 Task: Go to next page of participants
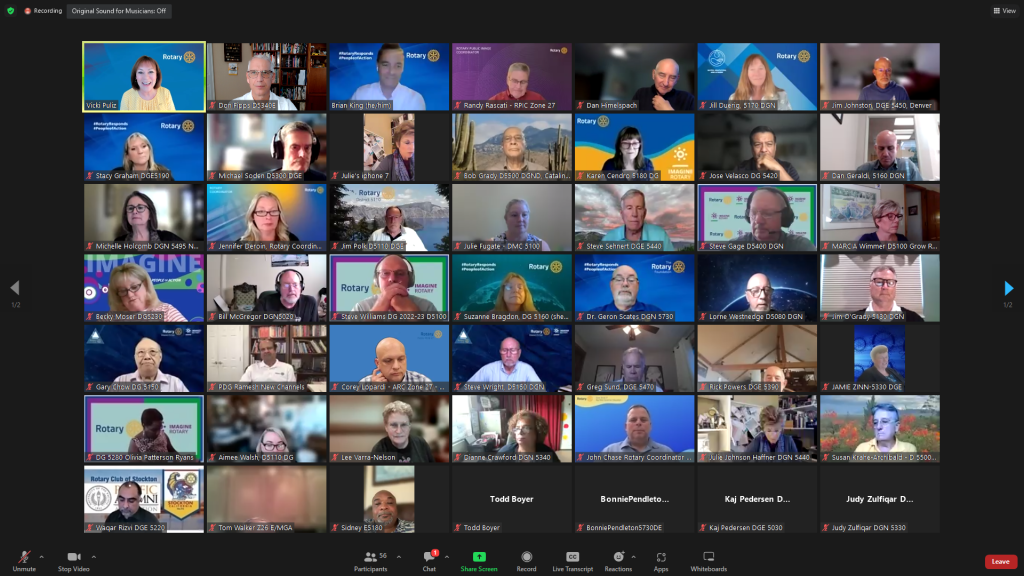[1009, 289]
